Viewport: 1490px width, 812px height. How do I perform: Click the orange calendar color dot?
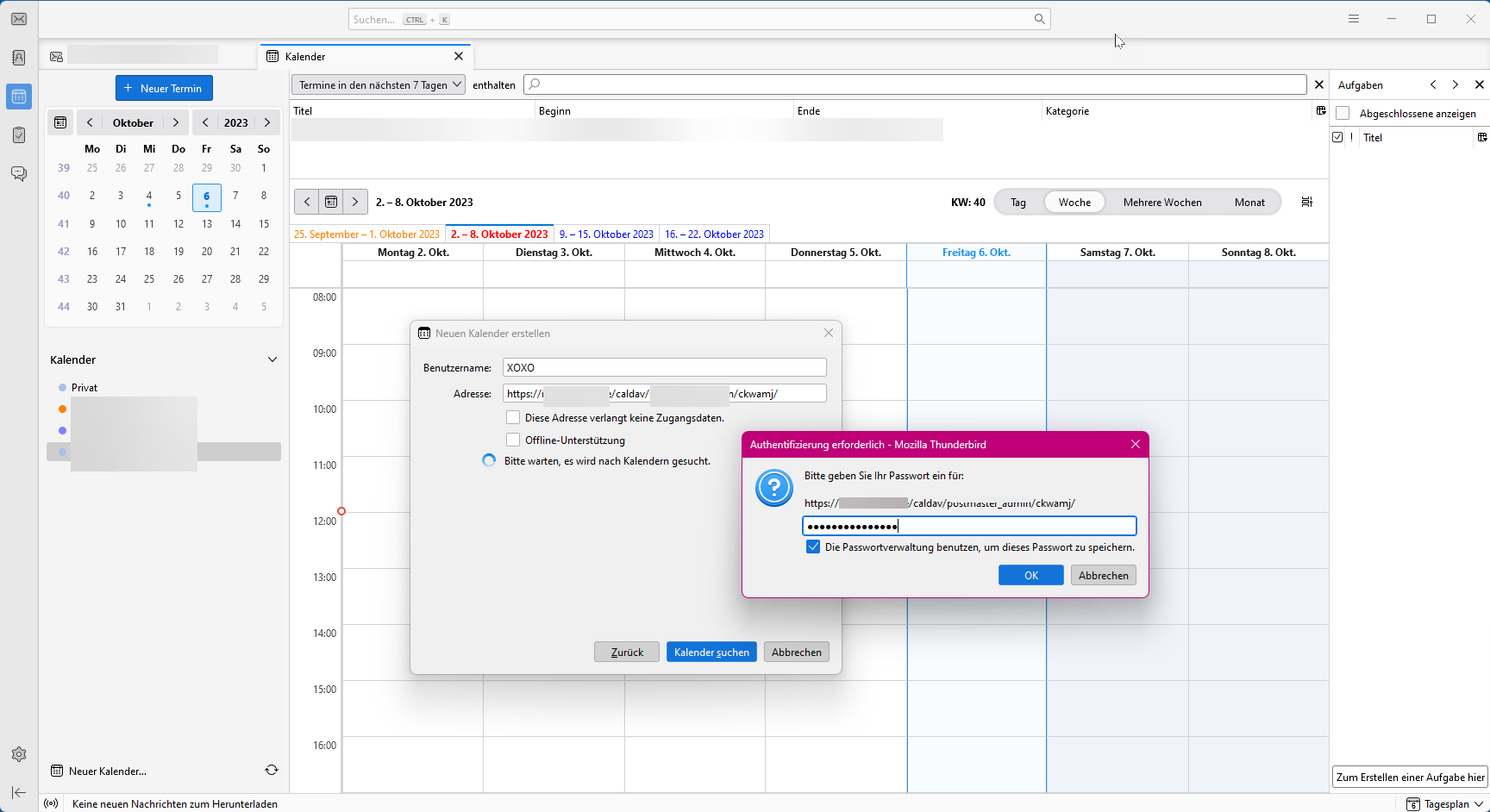pos(62,409)
